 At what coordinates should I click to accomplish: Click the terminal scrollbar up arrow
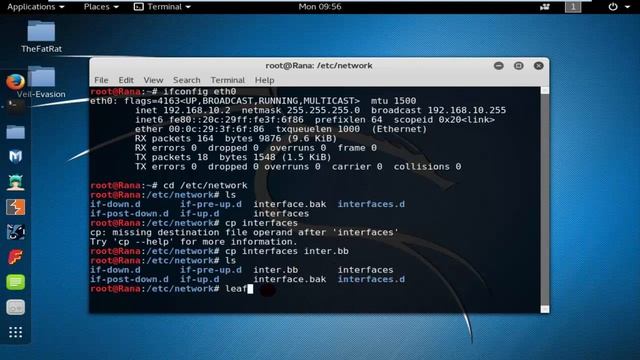(544, 90)
